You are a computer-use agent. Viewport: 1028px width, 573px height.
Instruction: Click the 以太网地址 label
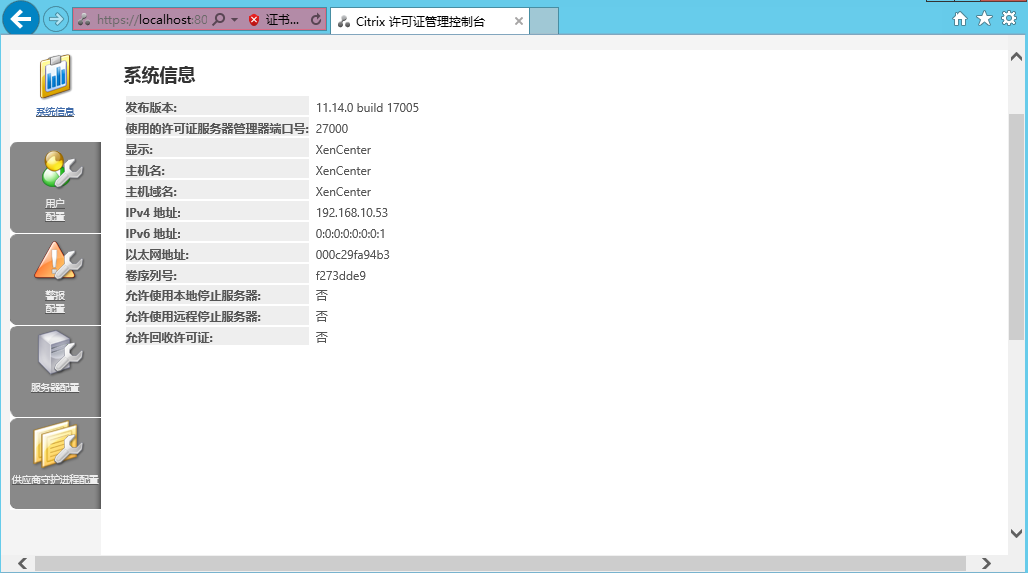[157, 254]
